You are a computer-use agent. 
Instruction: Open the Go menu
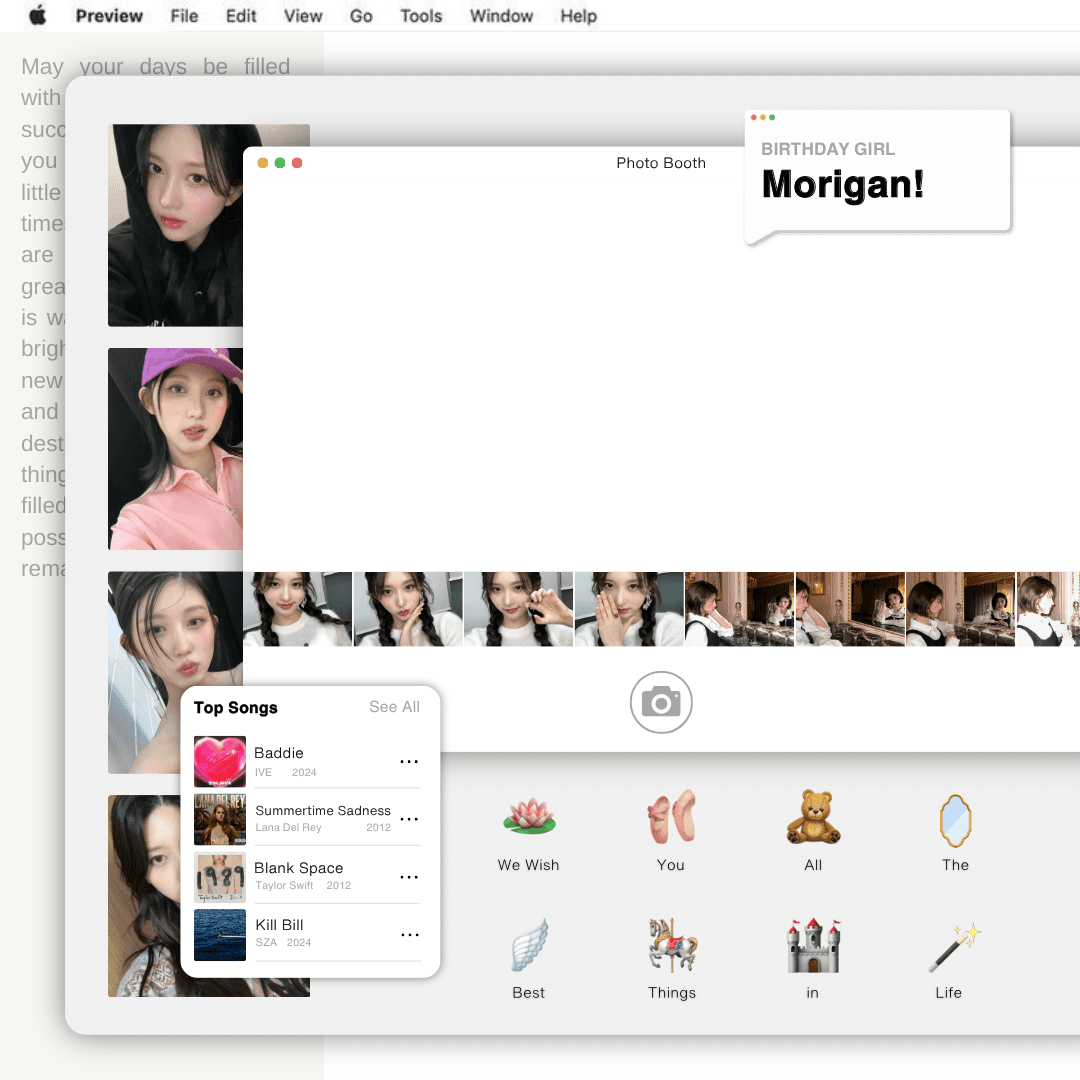click(x=361, y=16)
